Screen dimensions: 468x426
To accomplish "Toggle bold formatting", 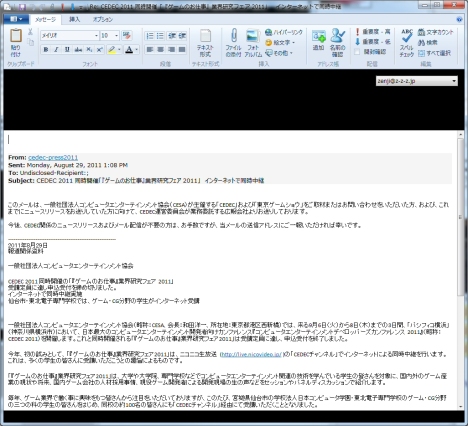I will 46,50.
